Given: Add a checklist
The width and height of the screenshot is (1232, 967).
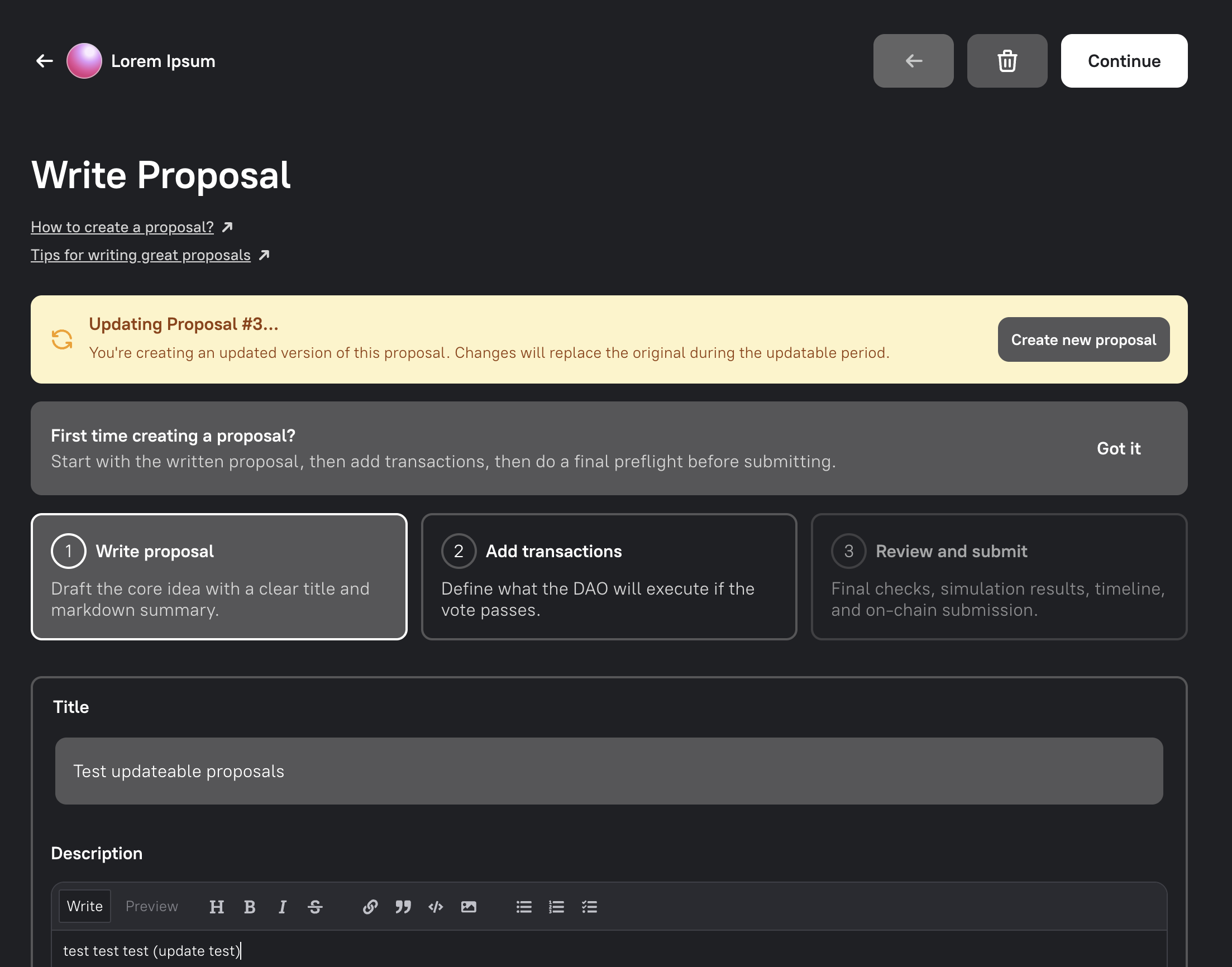Looking at the screenshot, I should [589, 906].
